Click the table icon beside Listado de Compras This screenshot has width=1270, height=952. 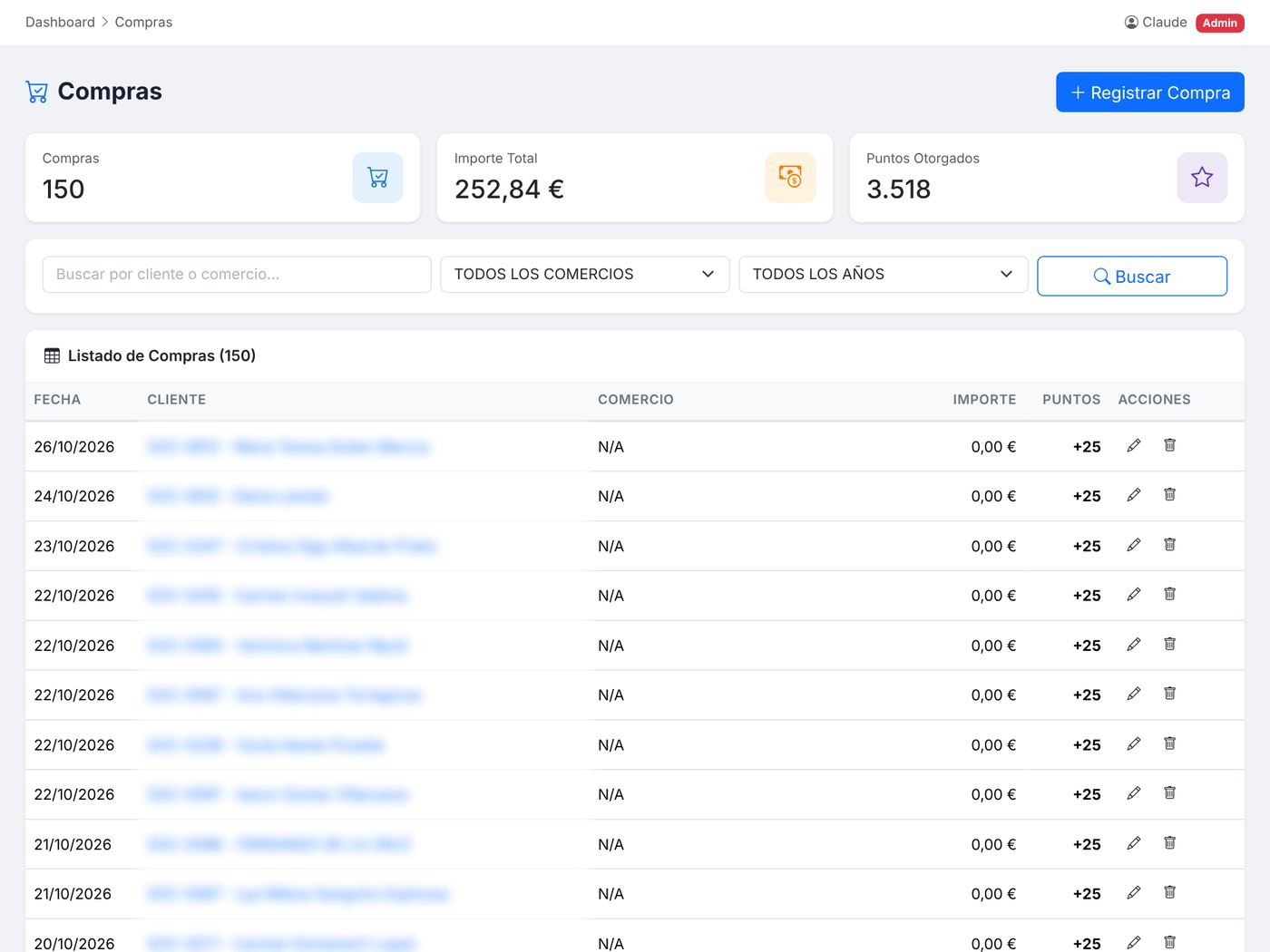(x=53, y=356)
